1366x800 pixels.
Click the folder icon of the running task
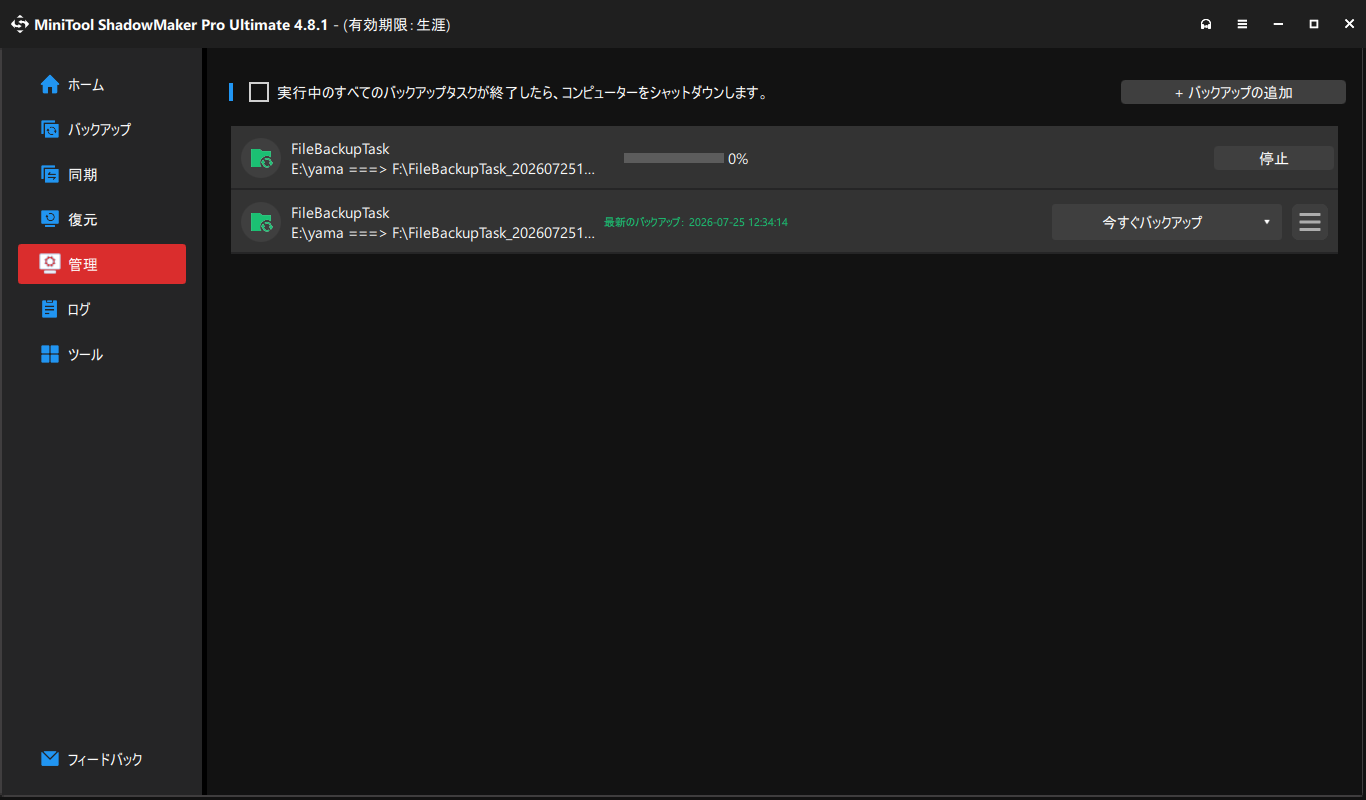(261, 158)
